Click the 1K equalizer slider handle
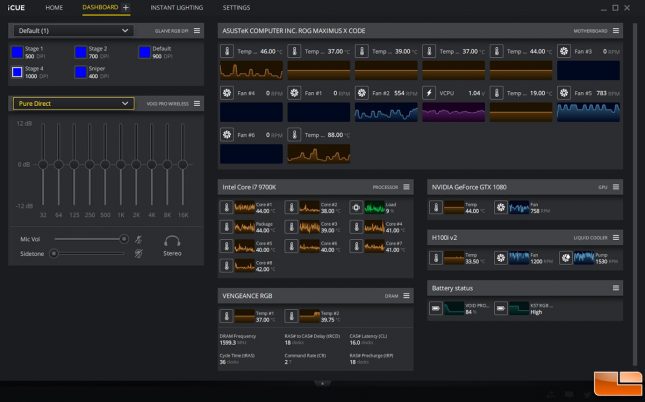645x402 pixels. (121, 165)
